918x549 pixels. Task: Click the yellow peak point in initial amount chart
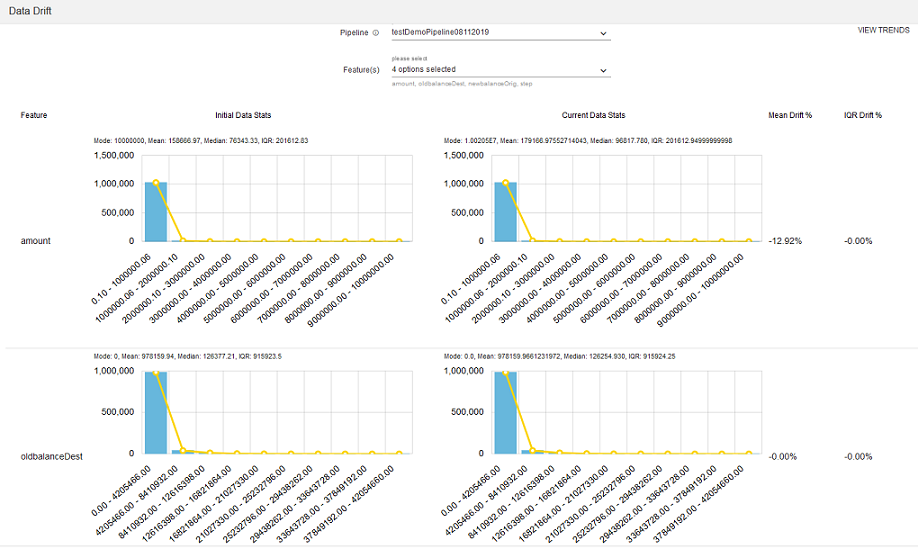[x=156, y=183]
